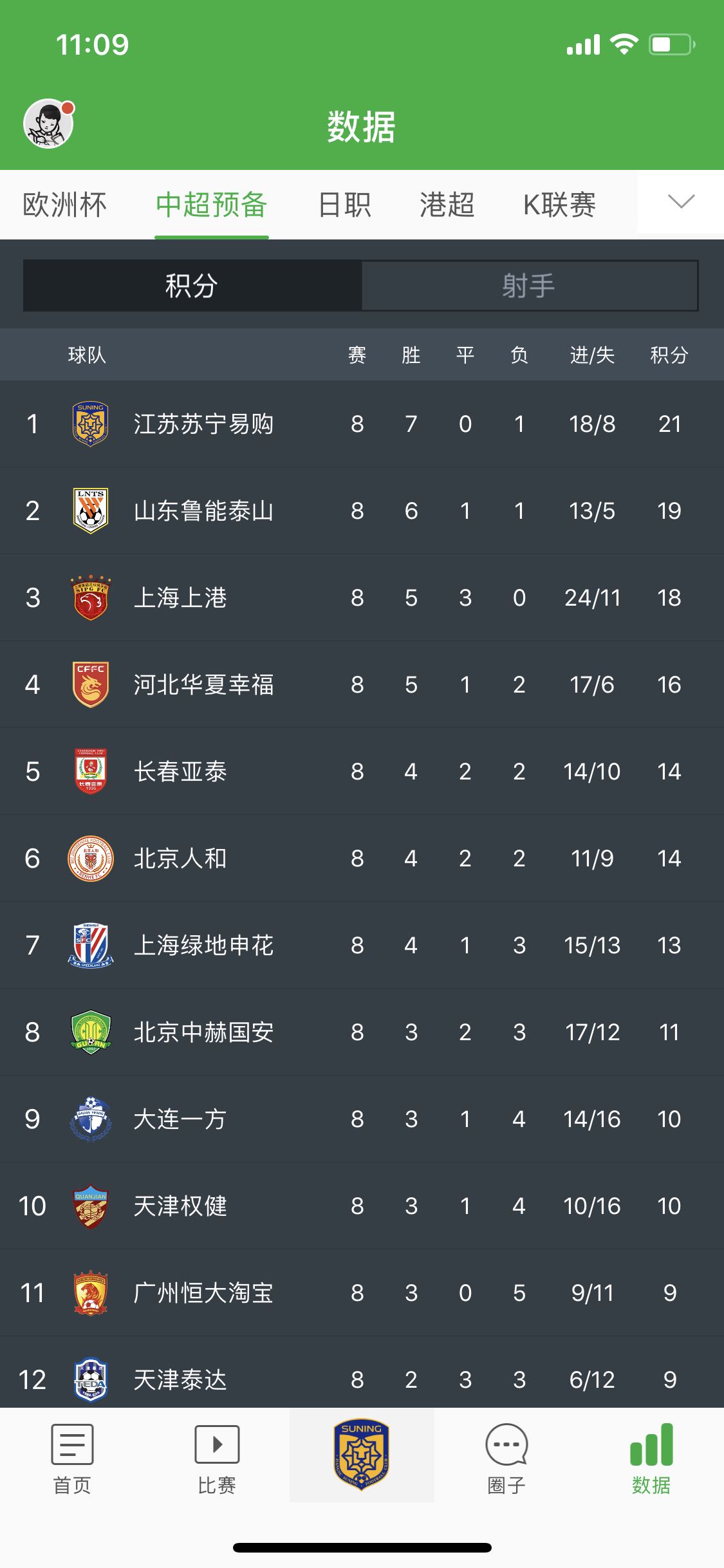Open the 首页 home tab icon
Image resolution: width=724 pixels, height=1568 pixels.
(72, 1444)
